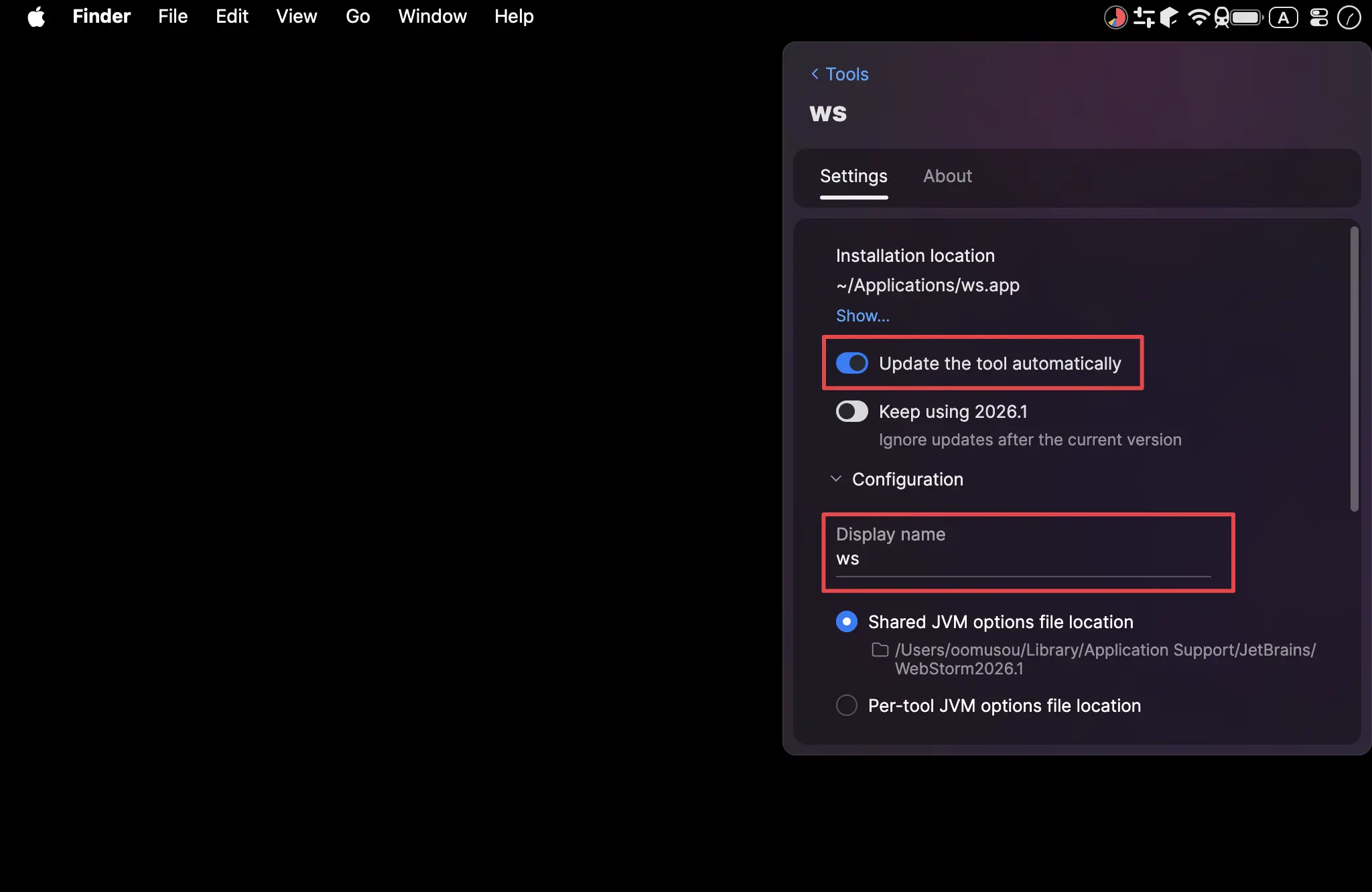Open Control Center
This screenshot has width=1372, height=892.
[x=1319, y=17]
